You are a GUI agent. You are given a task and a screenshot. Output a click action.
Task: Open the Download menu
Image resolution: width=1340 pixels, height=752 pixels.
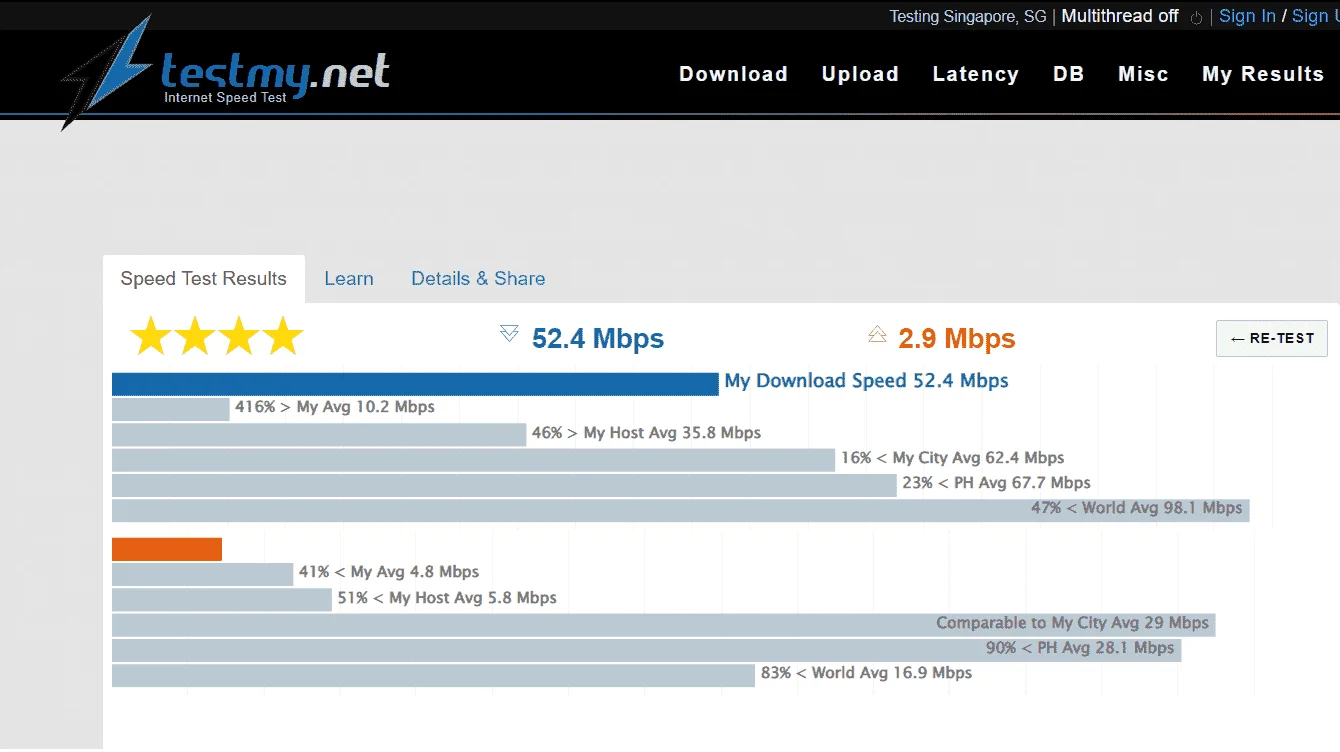point(733,74)
